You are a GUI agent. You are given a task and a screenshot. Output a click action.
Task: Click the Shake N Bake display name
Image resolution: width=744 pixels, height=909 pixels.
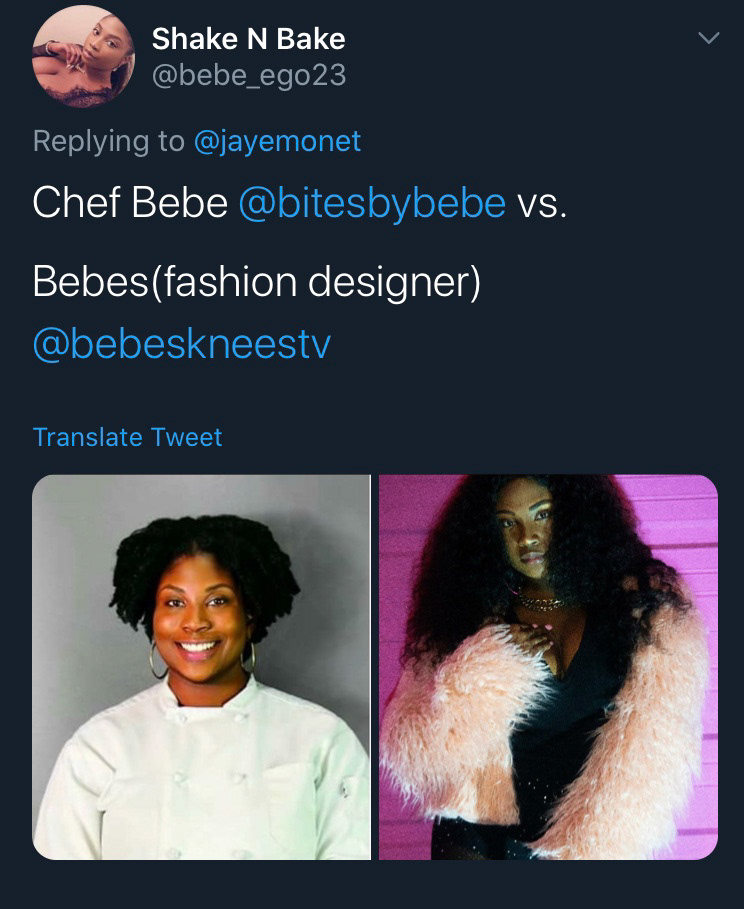pos(248,39)
